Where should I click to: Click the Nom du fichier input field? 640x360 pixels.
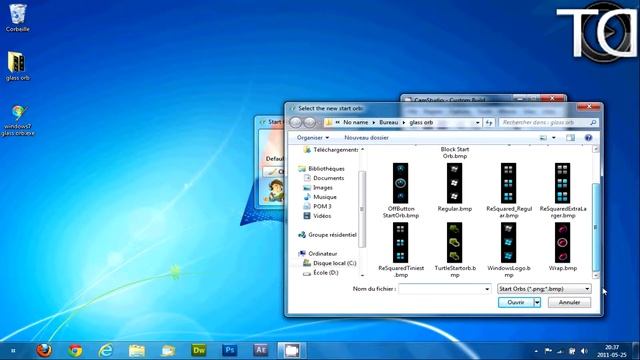[441, 289]
